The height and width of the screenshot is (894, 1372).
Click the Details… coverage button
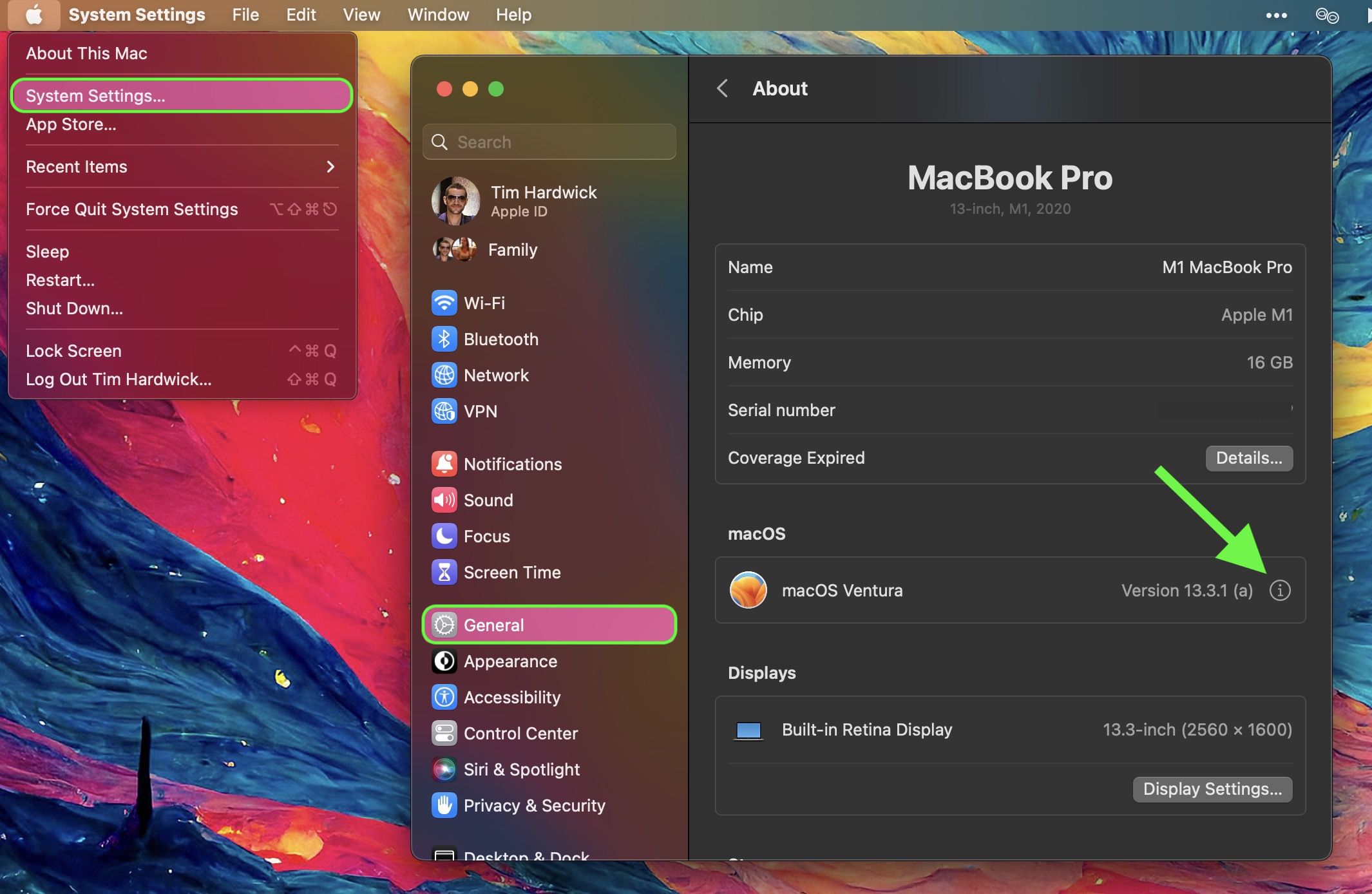[x=1249, y=458]
